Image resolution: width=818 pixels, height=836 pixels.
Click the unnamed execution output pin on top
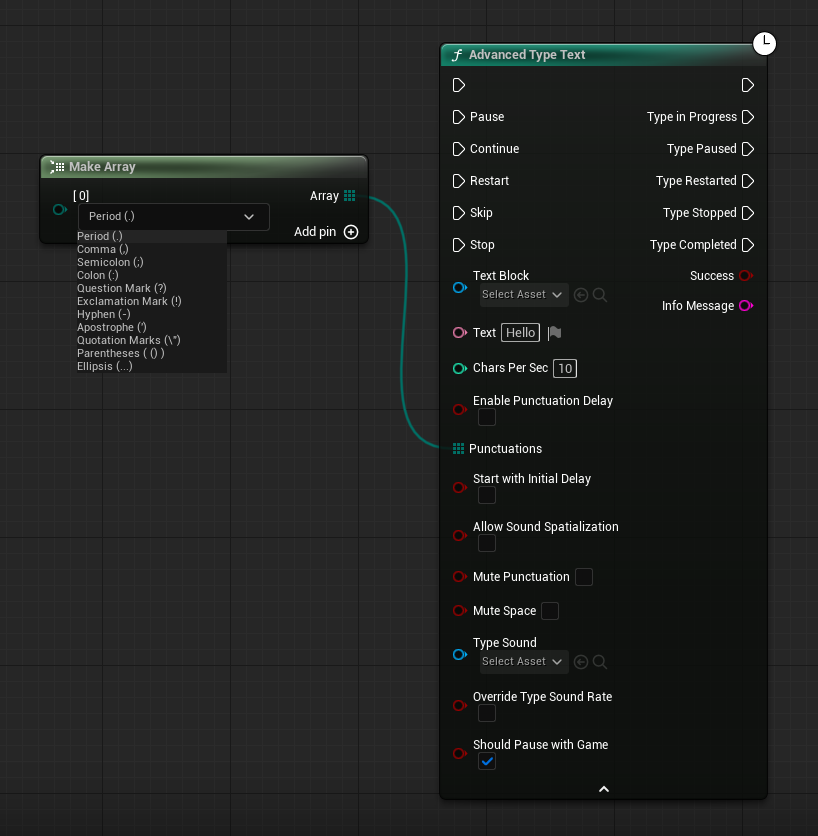point(748,85)
